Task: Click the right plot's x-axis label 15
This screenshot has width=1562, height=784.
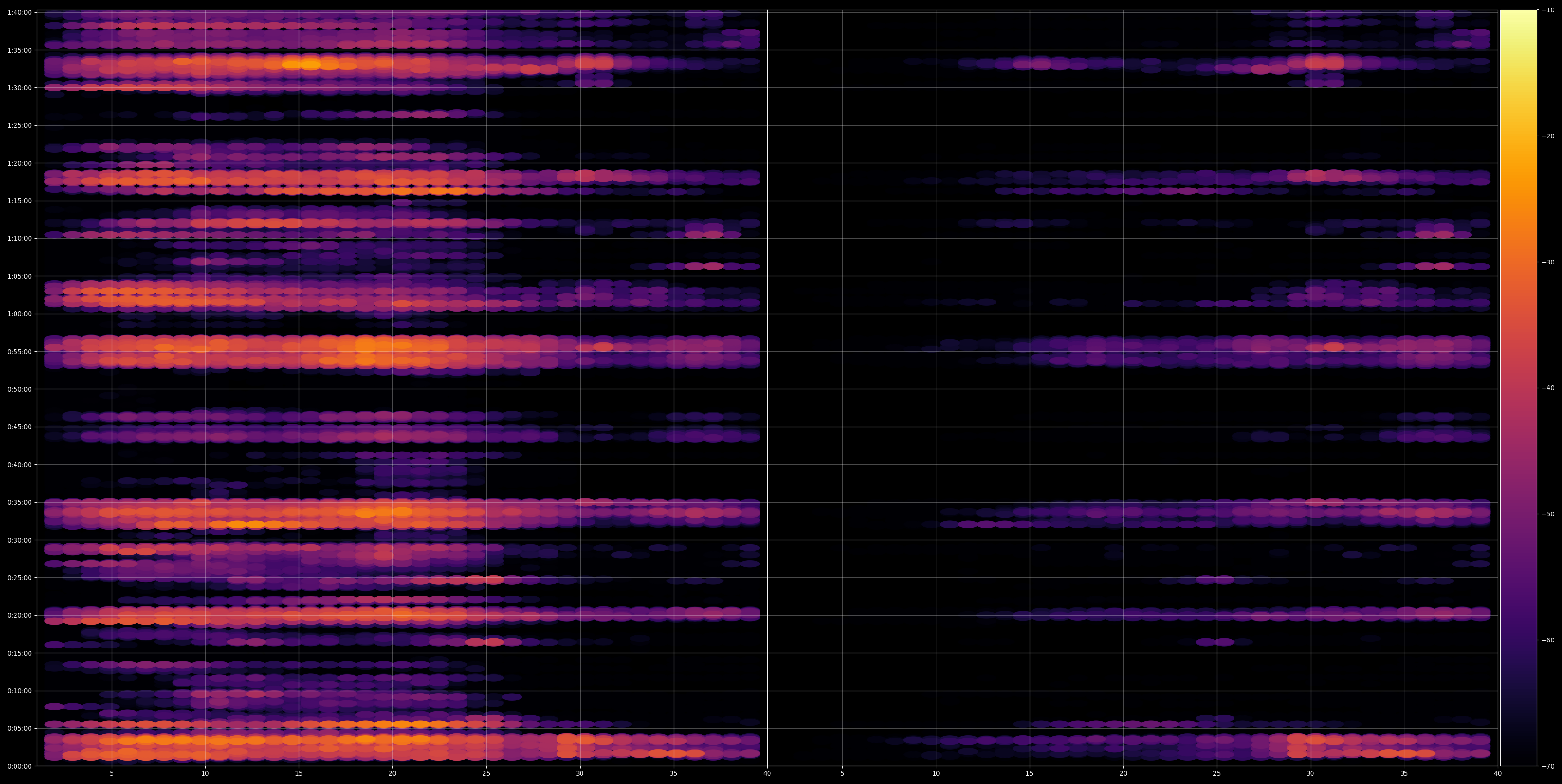Action: [x=1030, y=774]
